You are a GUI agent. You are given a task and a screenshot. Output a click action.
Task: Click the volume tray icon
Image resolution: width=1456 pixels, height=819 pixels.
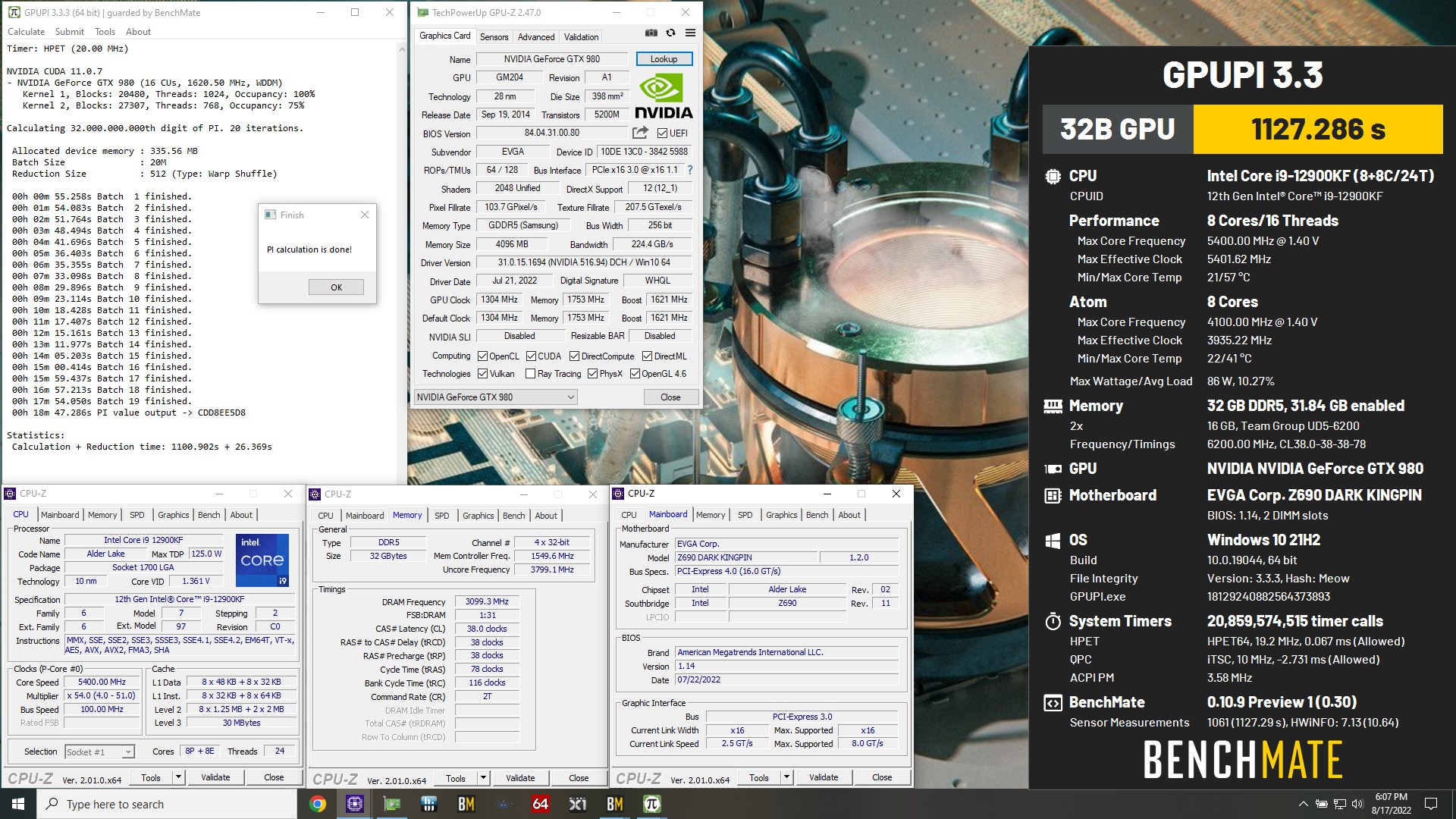click(x=1357, y=804)
